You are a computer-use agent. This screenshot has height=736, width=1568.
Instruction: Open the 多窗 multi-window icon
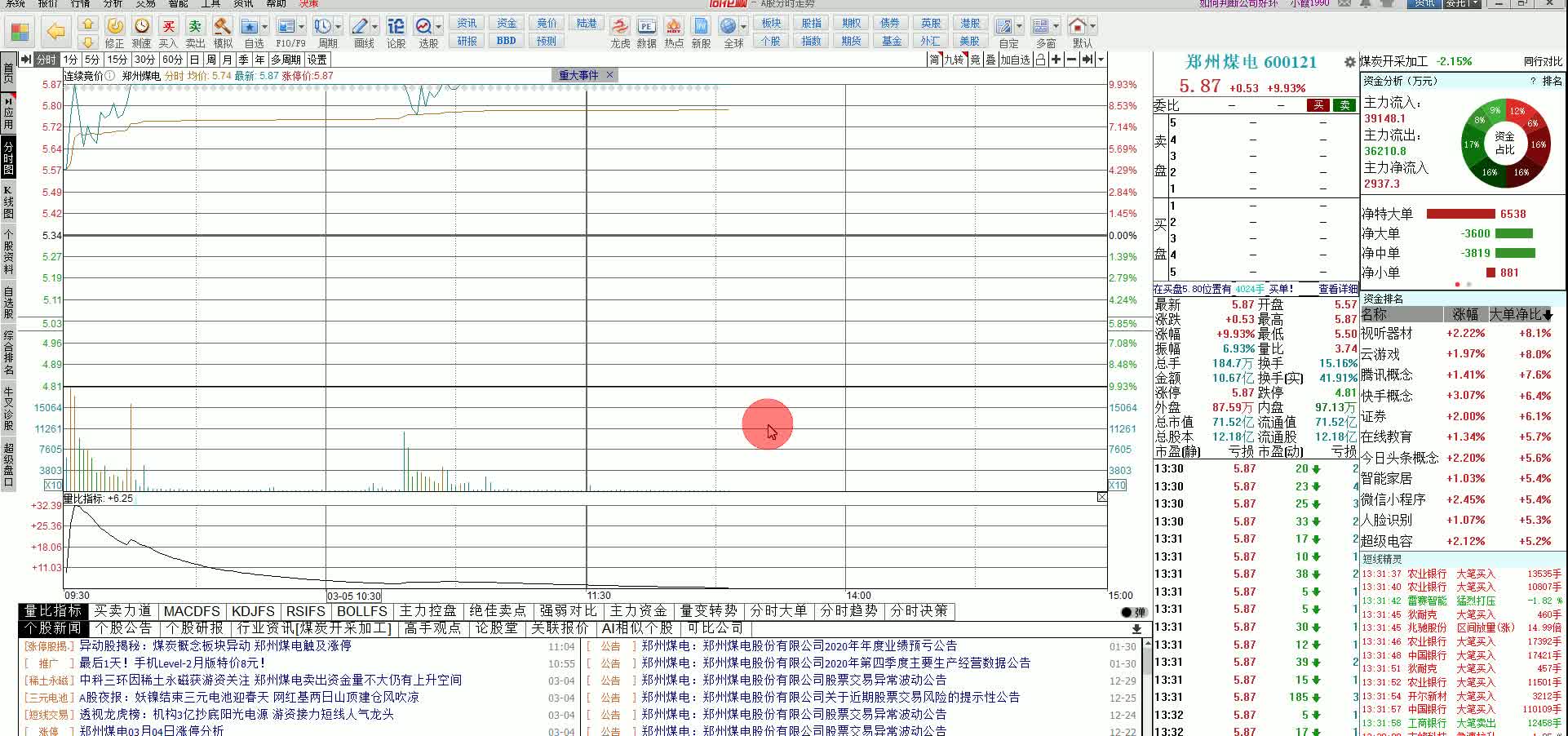1040,27
